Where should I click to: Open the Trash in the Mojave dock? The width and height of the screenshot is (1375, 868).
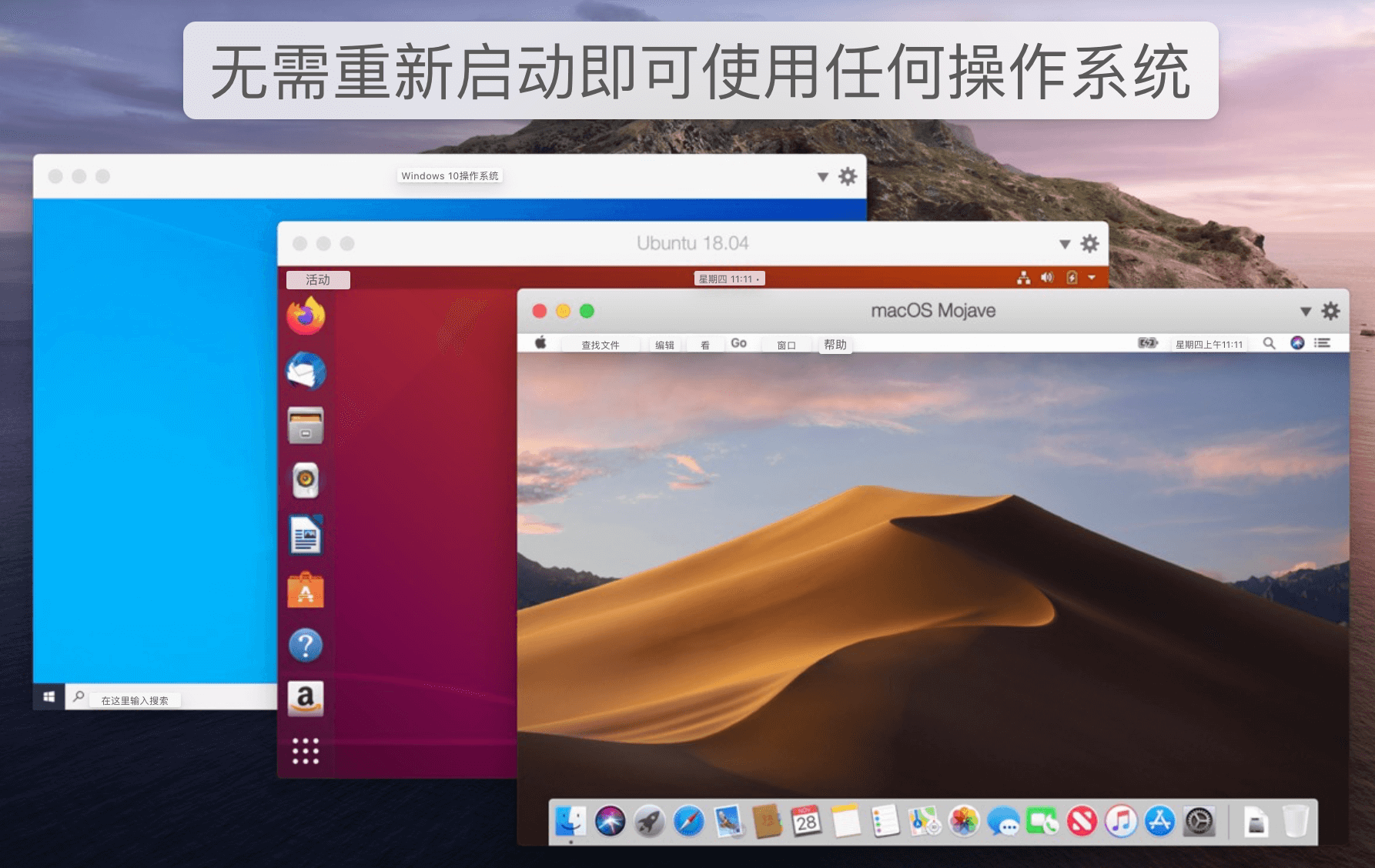[1296, 822]
